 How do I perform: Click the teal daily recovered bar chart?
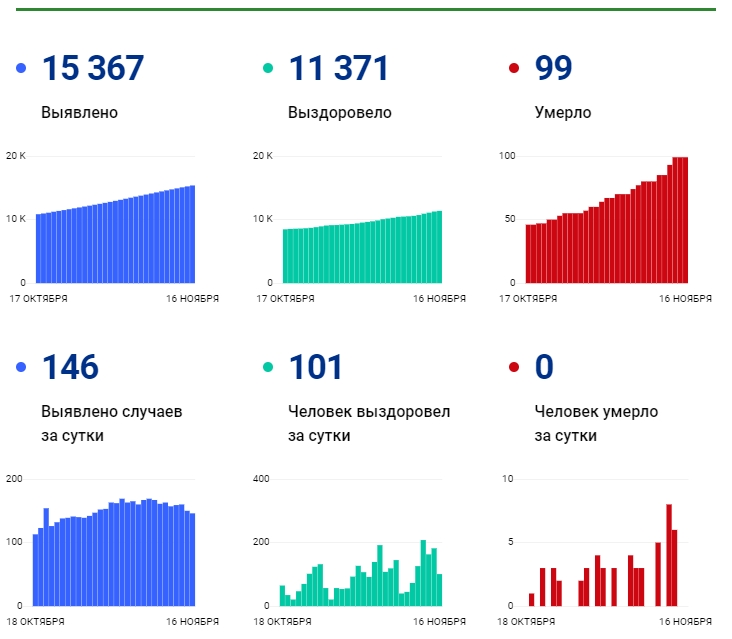[x=361, y=573]
